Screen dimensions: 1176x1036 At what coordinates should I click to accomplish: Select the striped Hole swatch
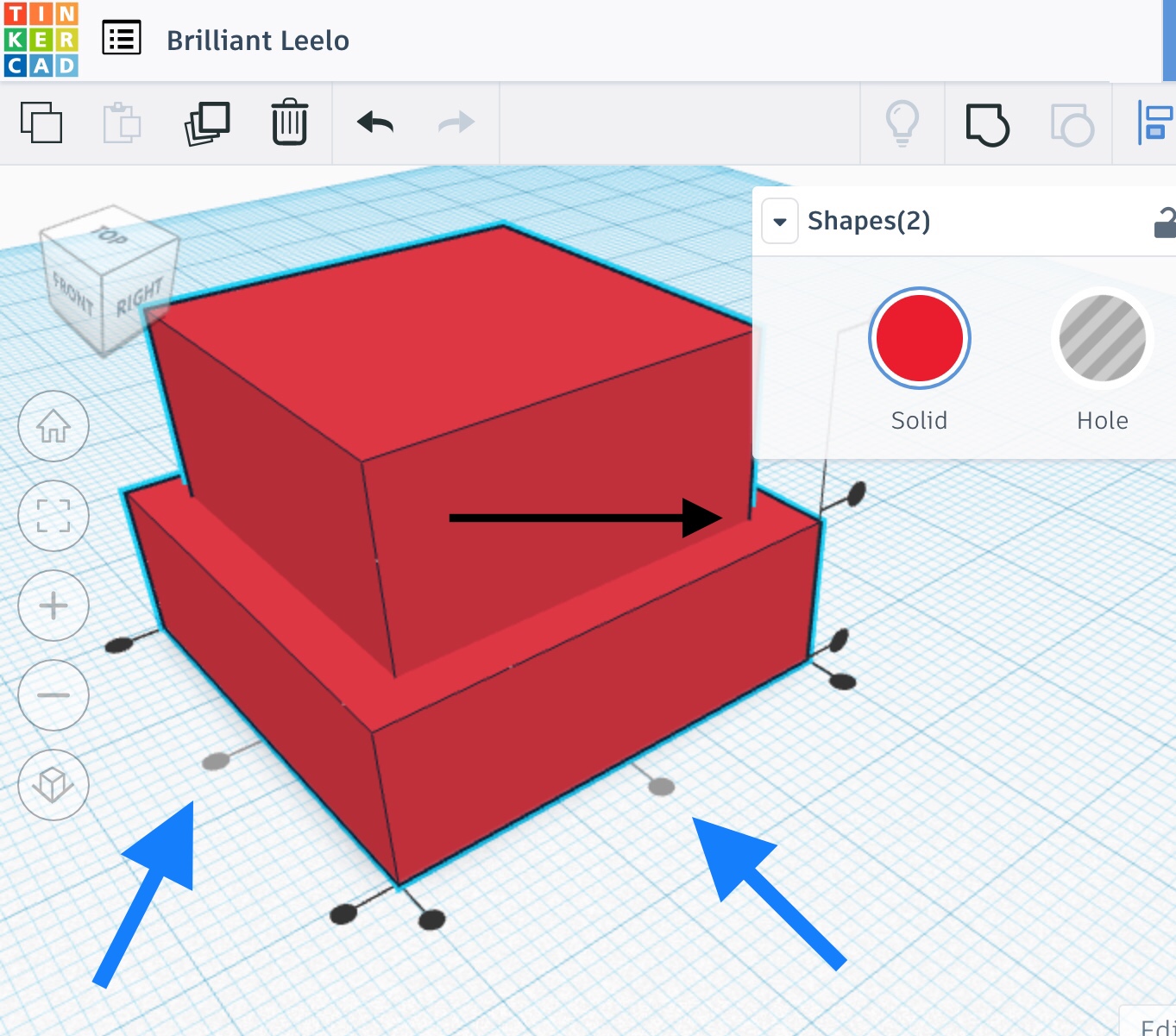[x=1102, y=337]
